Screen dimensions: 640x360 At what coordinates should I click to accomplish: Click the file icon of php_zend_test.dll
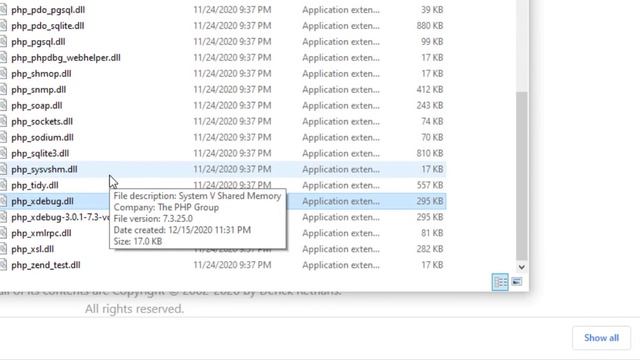point(3,264)
